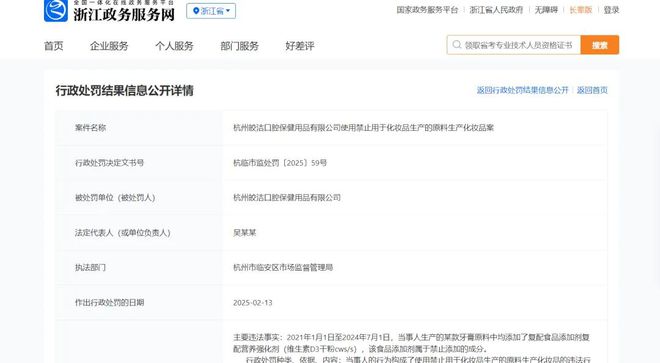Open the 浙江省 region dropdown
The height and width of the screenshot is (363, 660).
point(211,11)
